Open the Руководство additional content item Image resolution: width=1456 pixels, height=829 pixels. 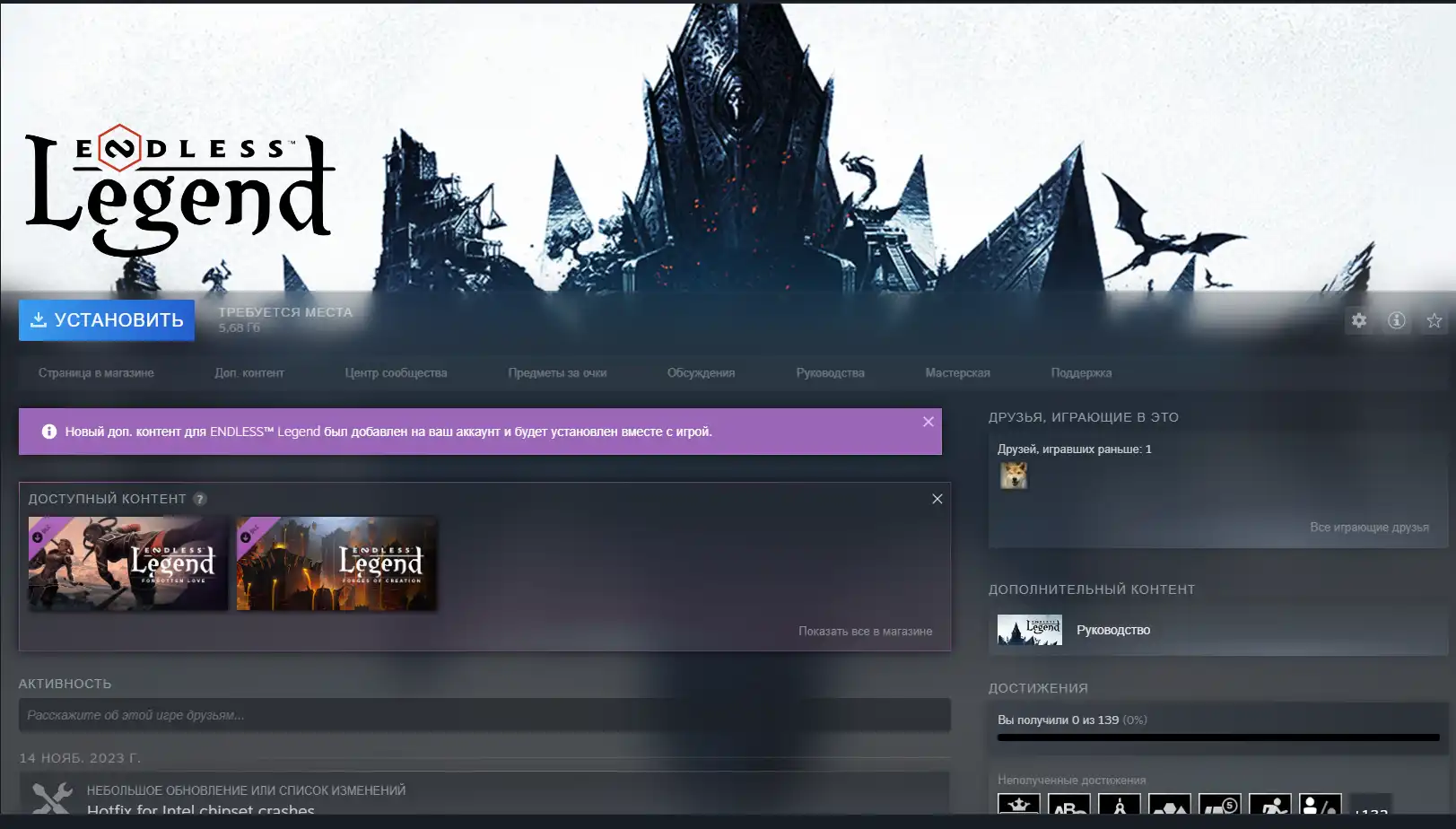pos(1218,630)
